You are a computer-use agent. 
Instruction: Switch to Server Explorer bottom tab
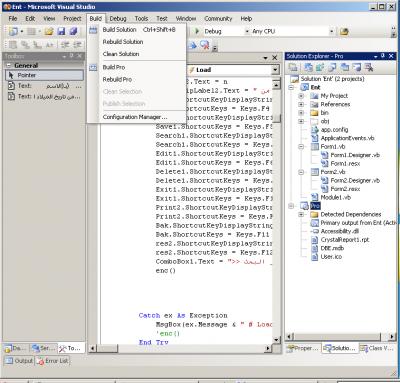[x=43, y=348]
